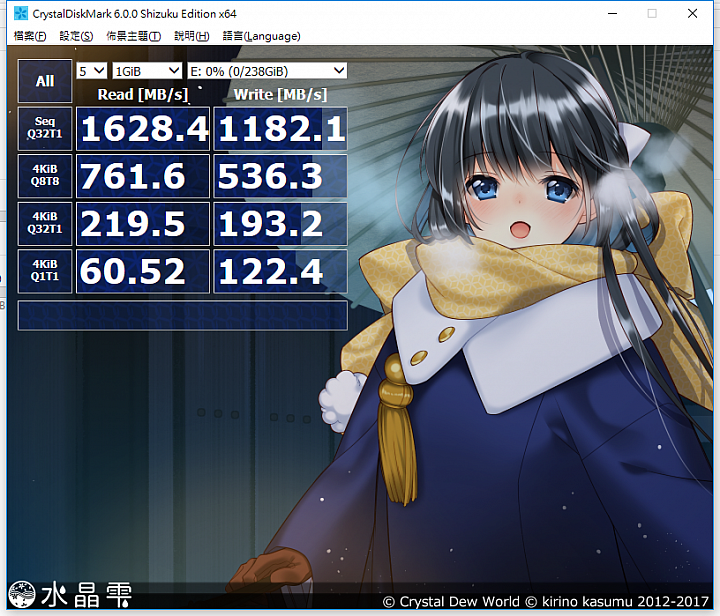Viewport: 720px width, 616px height.
Task: Open the 佈景主題(T) theme menu
Action: pos(134,36)
